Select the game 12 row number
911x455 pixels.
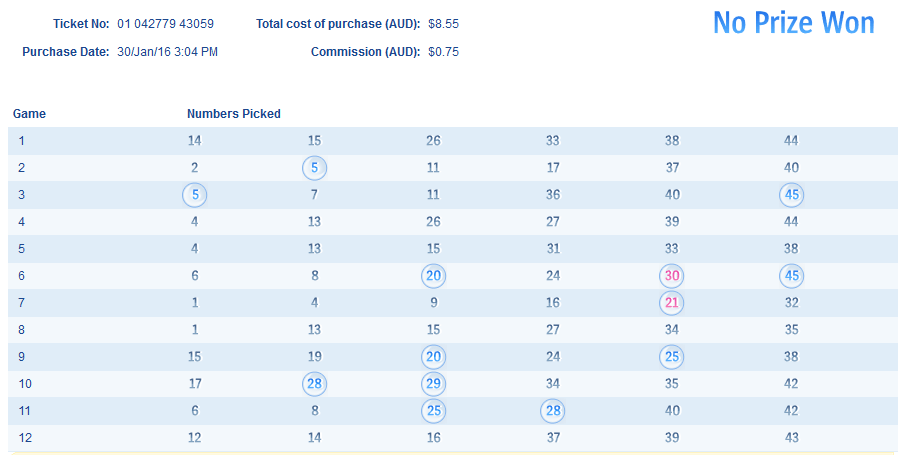click(x=25, y=438)
